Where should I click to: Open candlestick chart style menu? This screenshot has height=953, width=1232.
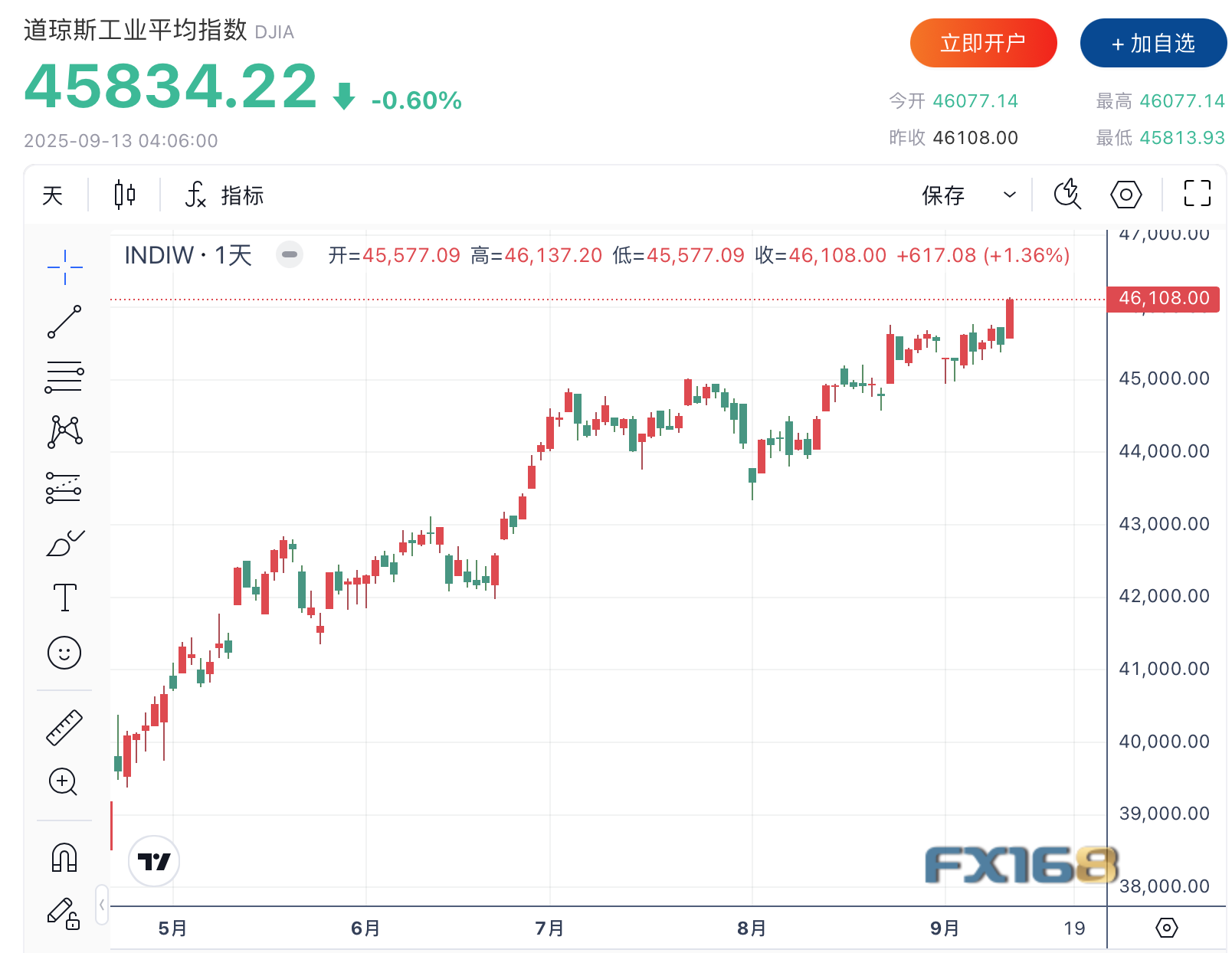[124, 195]
